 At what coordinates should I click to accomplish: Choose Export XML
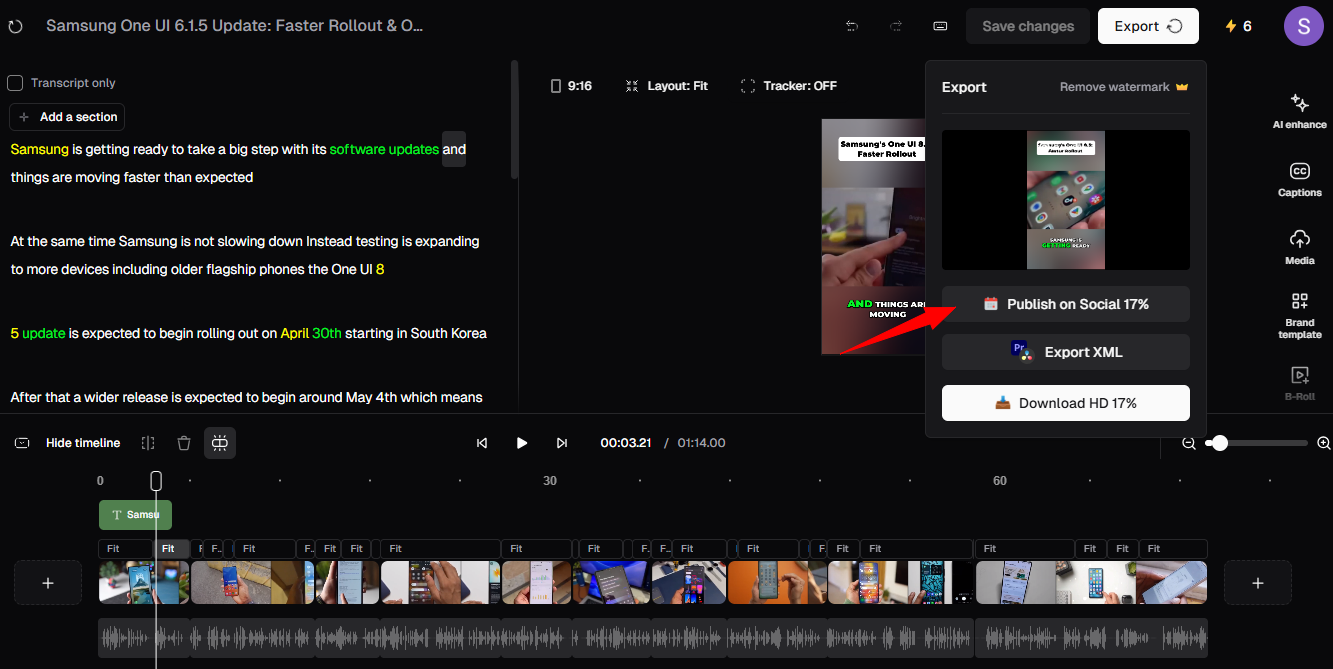pos(1066,352)
